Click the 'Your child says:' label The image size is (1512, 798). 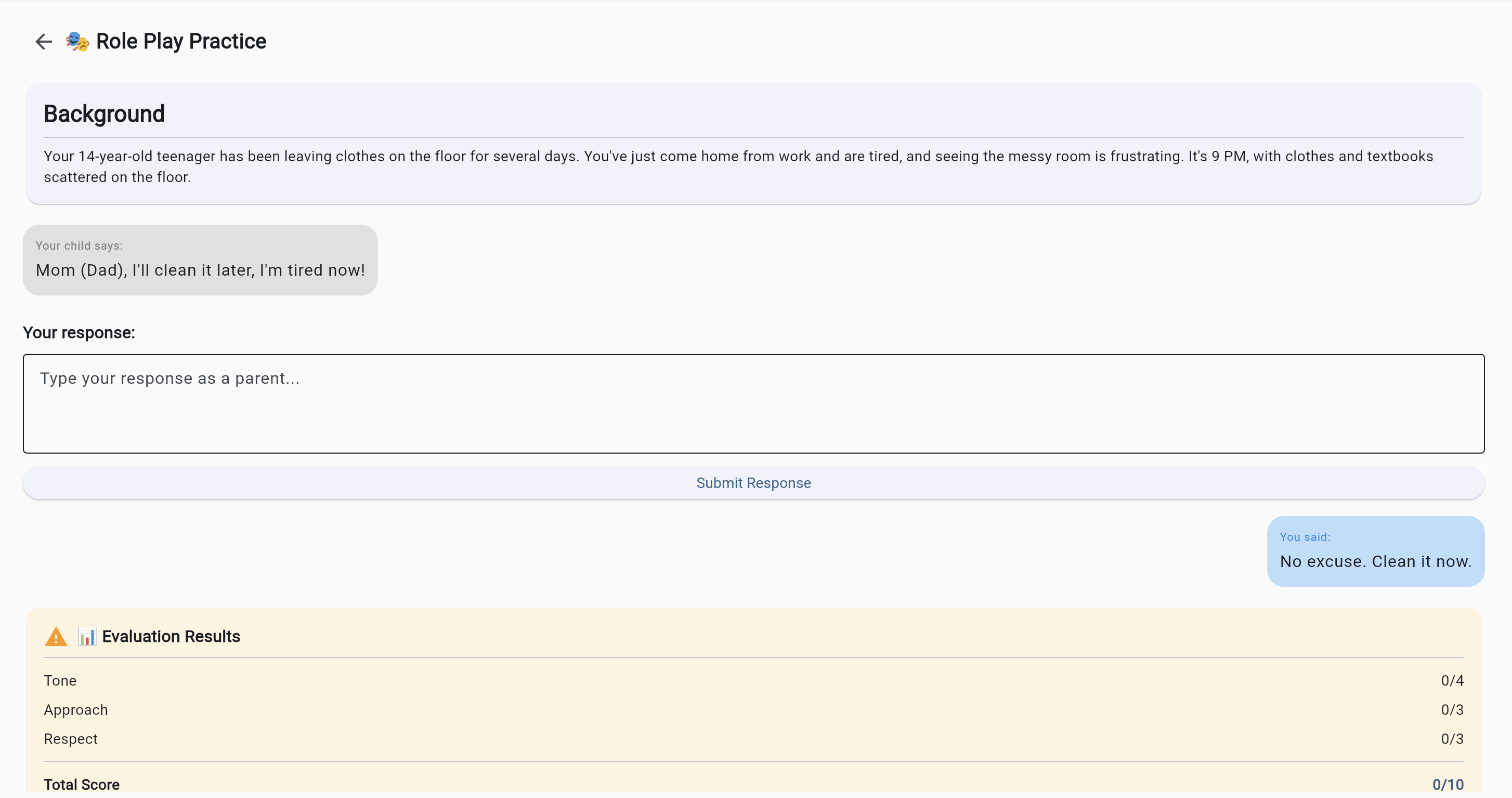(x=79, y=246)
